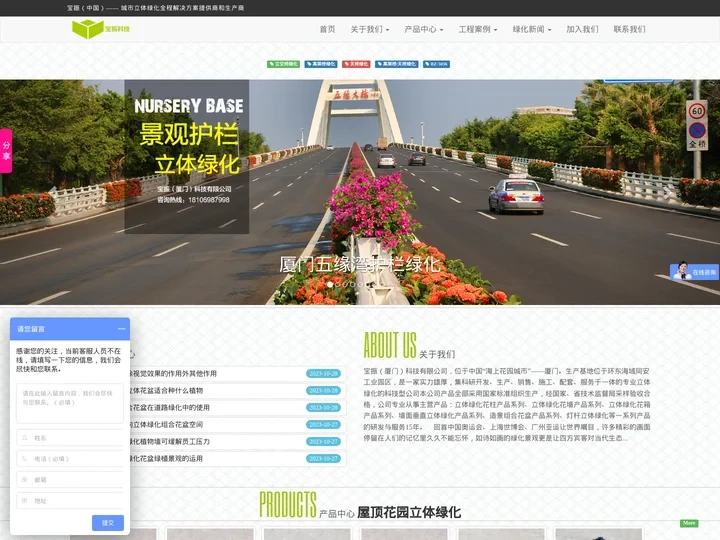Click the message content textarea
This screenshot has width=720, height=540.
tap(70, 403)
